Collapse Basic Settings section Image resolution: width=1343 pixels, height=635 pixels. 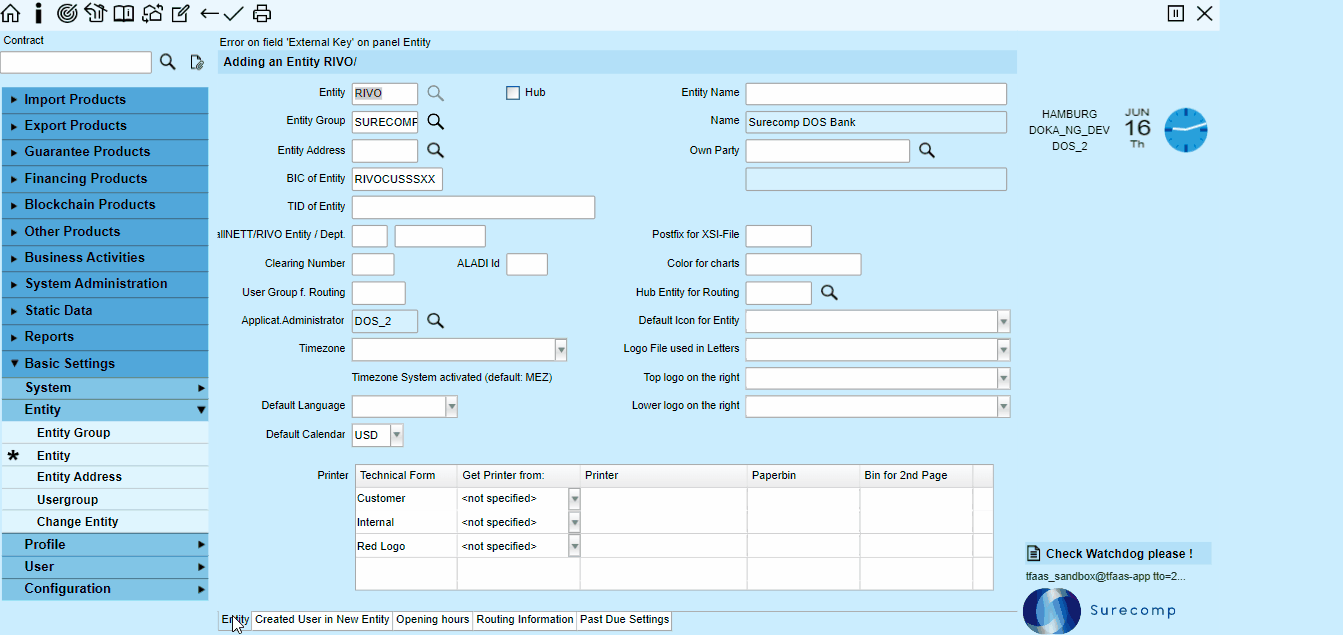105,364
